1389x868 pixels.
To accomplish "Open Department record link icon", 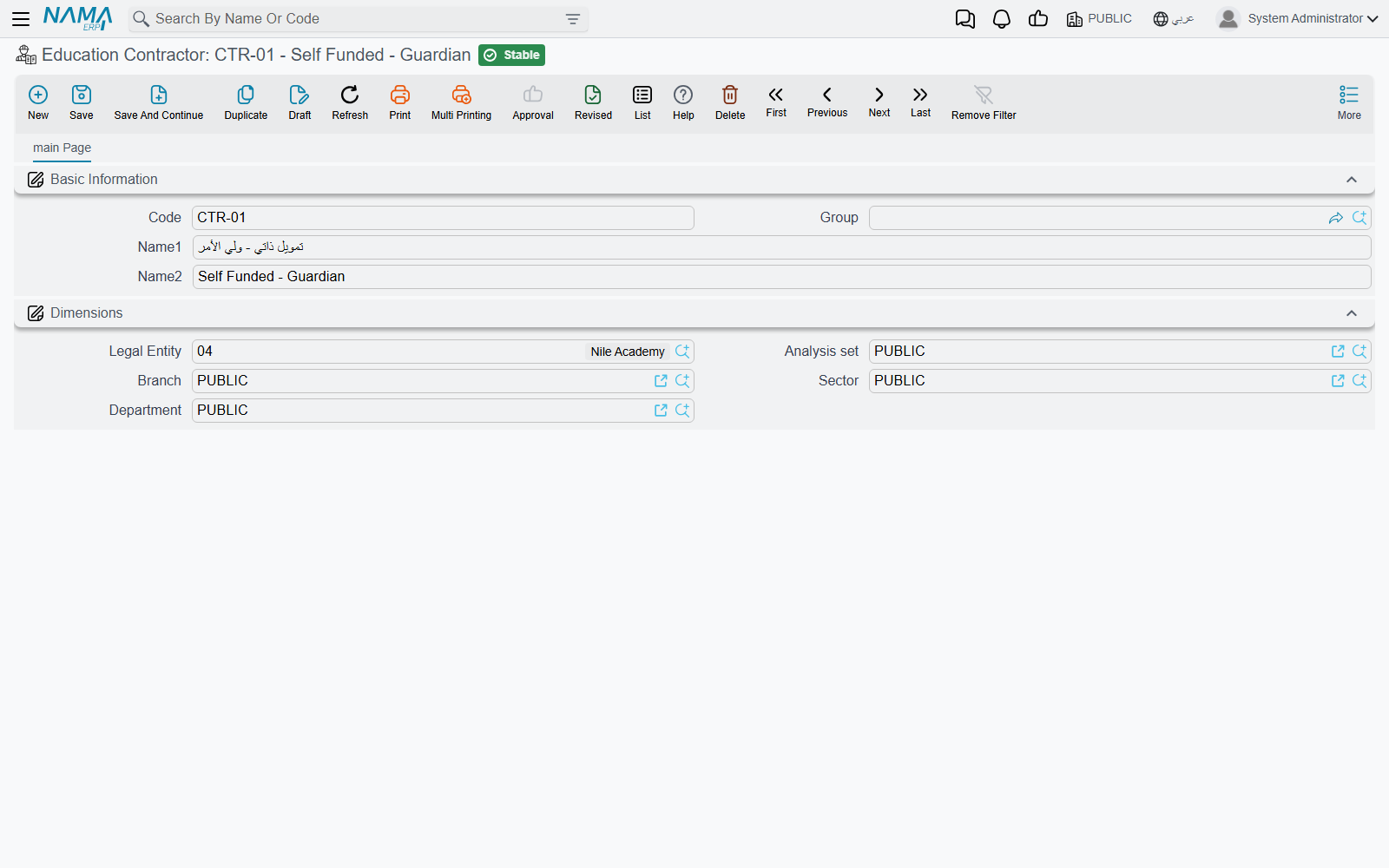I will 661,411.
